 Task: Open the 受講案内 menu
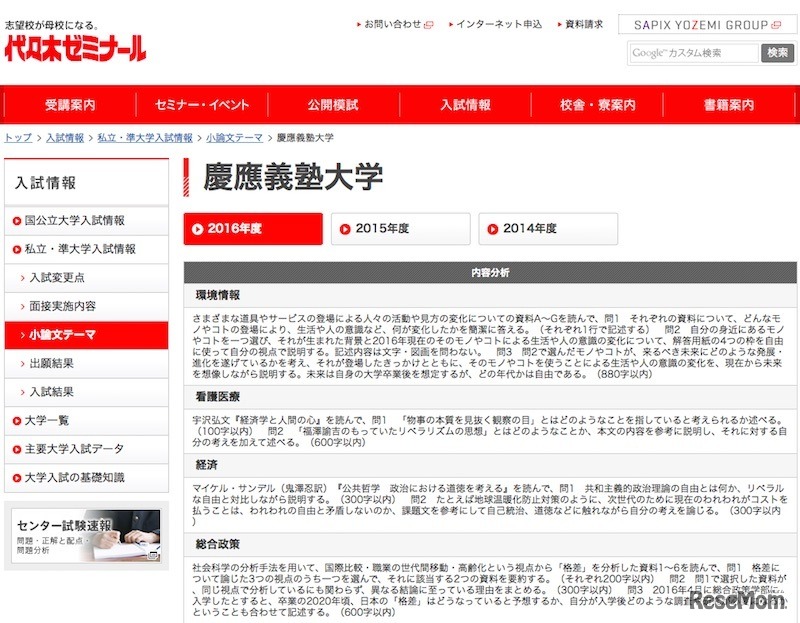(x=70, y=105)
